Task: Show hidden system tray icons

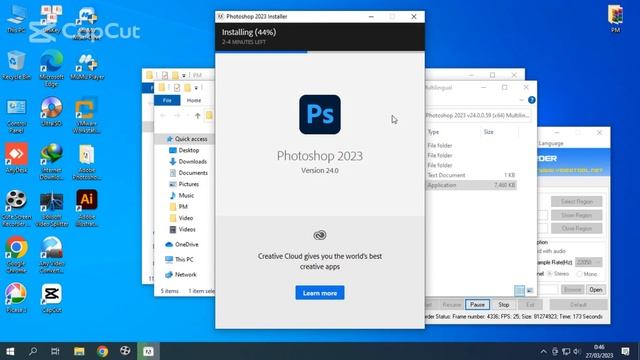Action: (543, 351)
